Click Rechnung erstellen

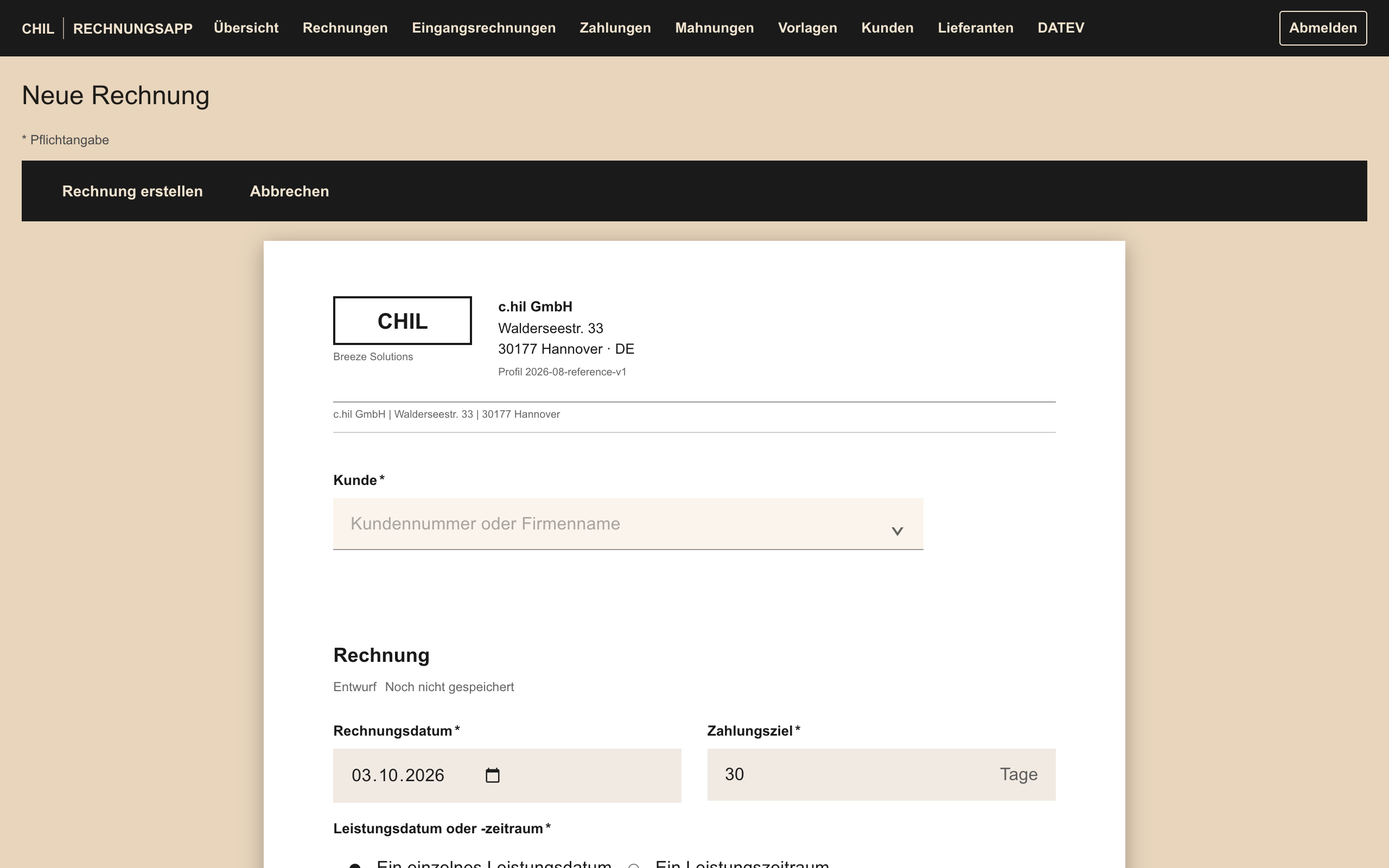132,190
